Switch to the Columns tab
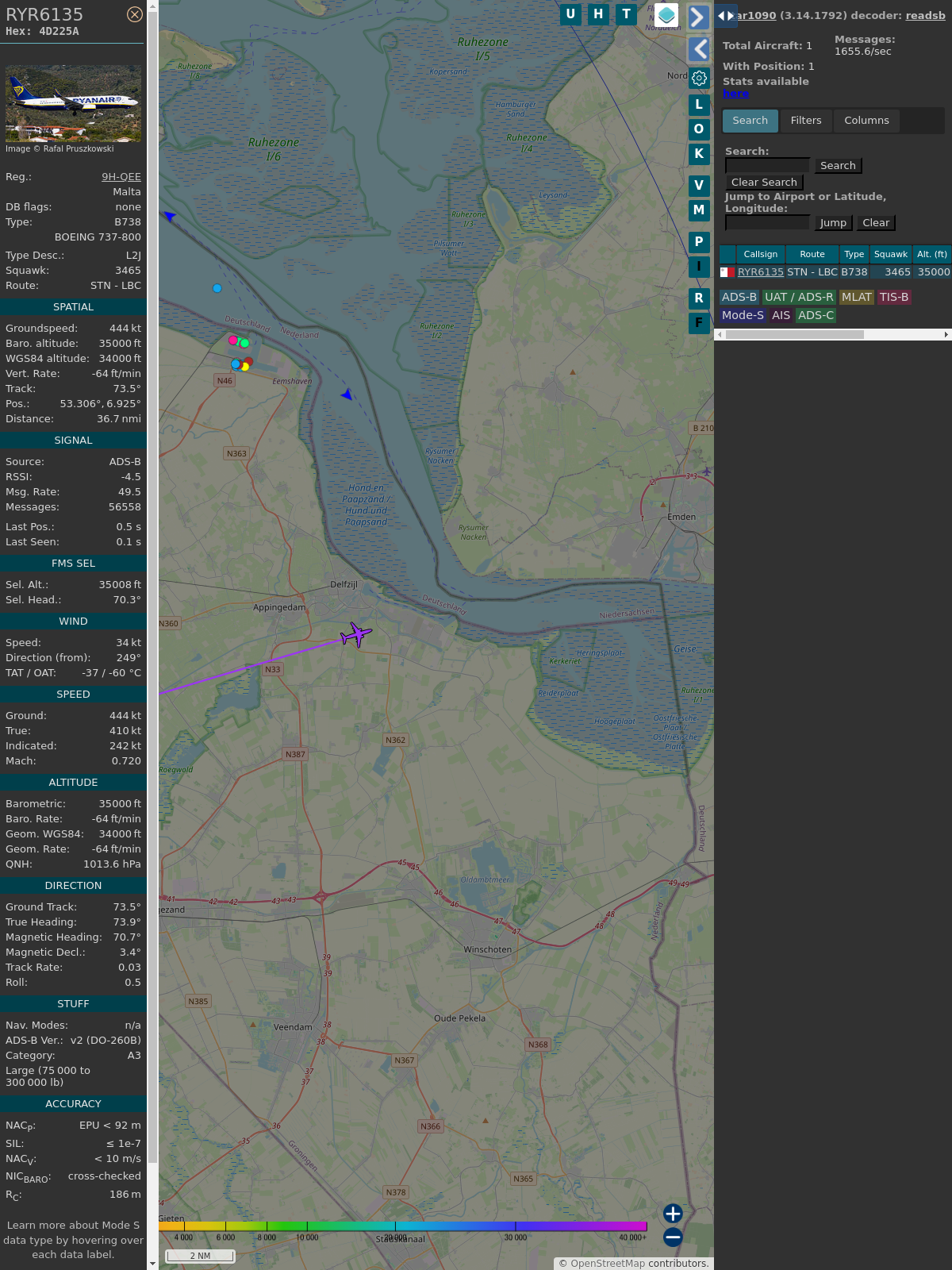952x1270 pixels. [x=866, y=121]
